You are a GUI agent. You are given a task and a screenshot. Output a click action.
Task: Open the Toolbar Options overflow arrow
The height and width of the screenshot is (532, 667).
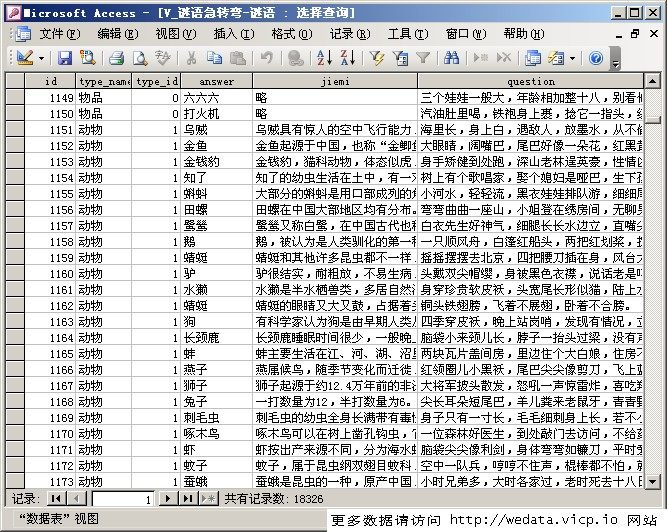pyautogui.click(x=615, y=58)
